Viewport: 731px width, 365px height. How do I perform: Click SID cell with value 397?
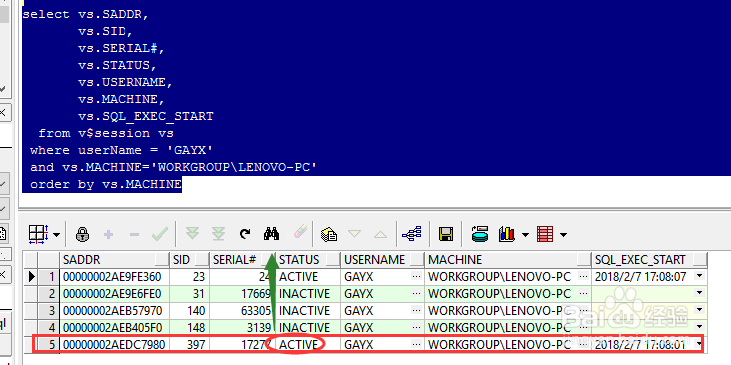coord(190,344)
